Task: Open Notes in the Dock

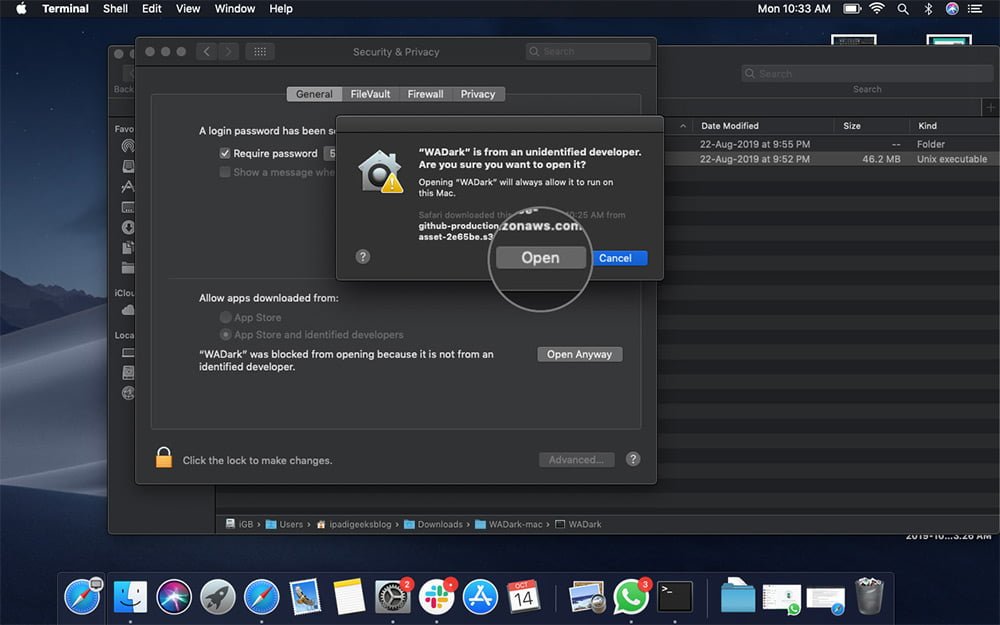Action: [x=349, y=597]
